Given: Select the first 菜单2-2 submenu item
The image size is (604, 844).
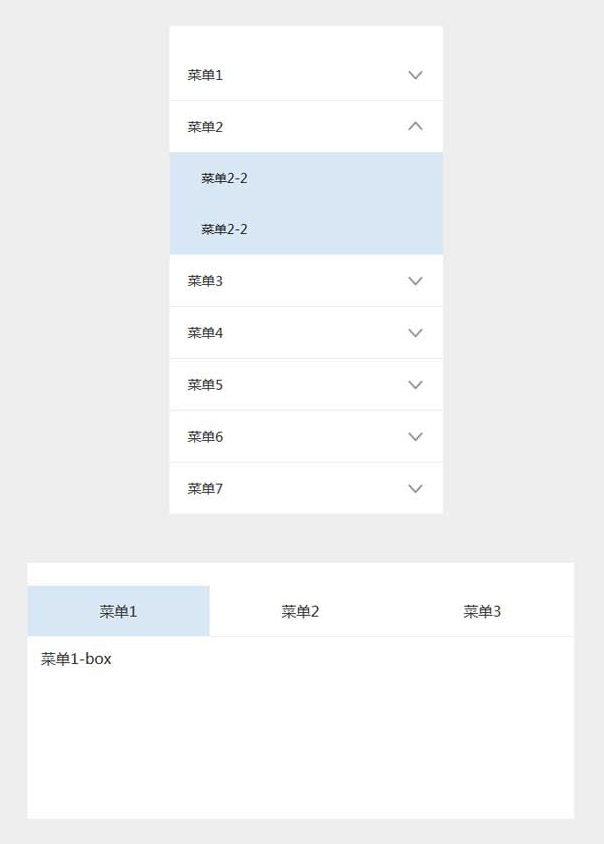Looking at the screenshot, I should click(224, 178).
